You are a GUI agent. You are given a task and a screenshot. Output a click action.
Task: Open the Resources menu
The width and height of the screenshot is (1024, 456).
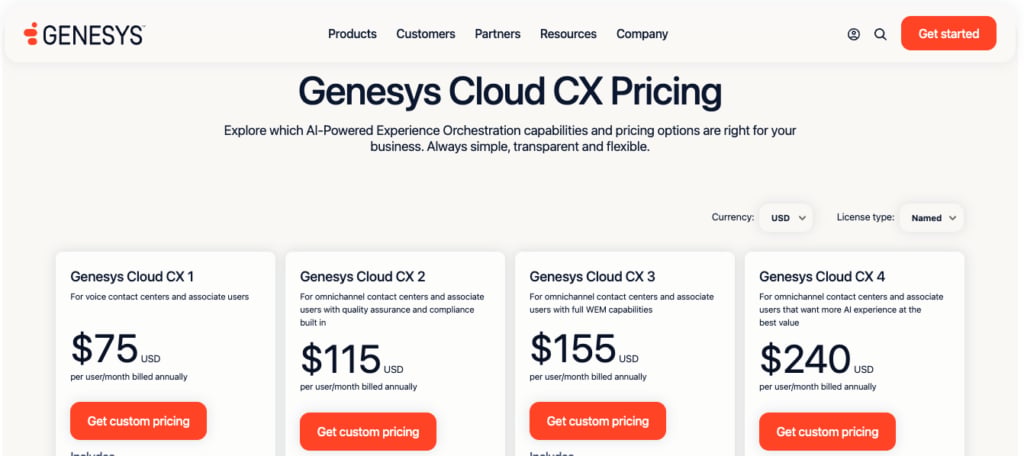click(568, 34)
